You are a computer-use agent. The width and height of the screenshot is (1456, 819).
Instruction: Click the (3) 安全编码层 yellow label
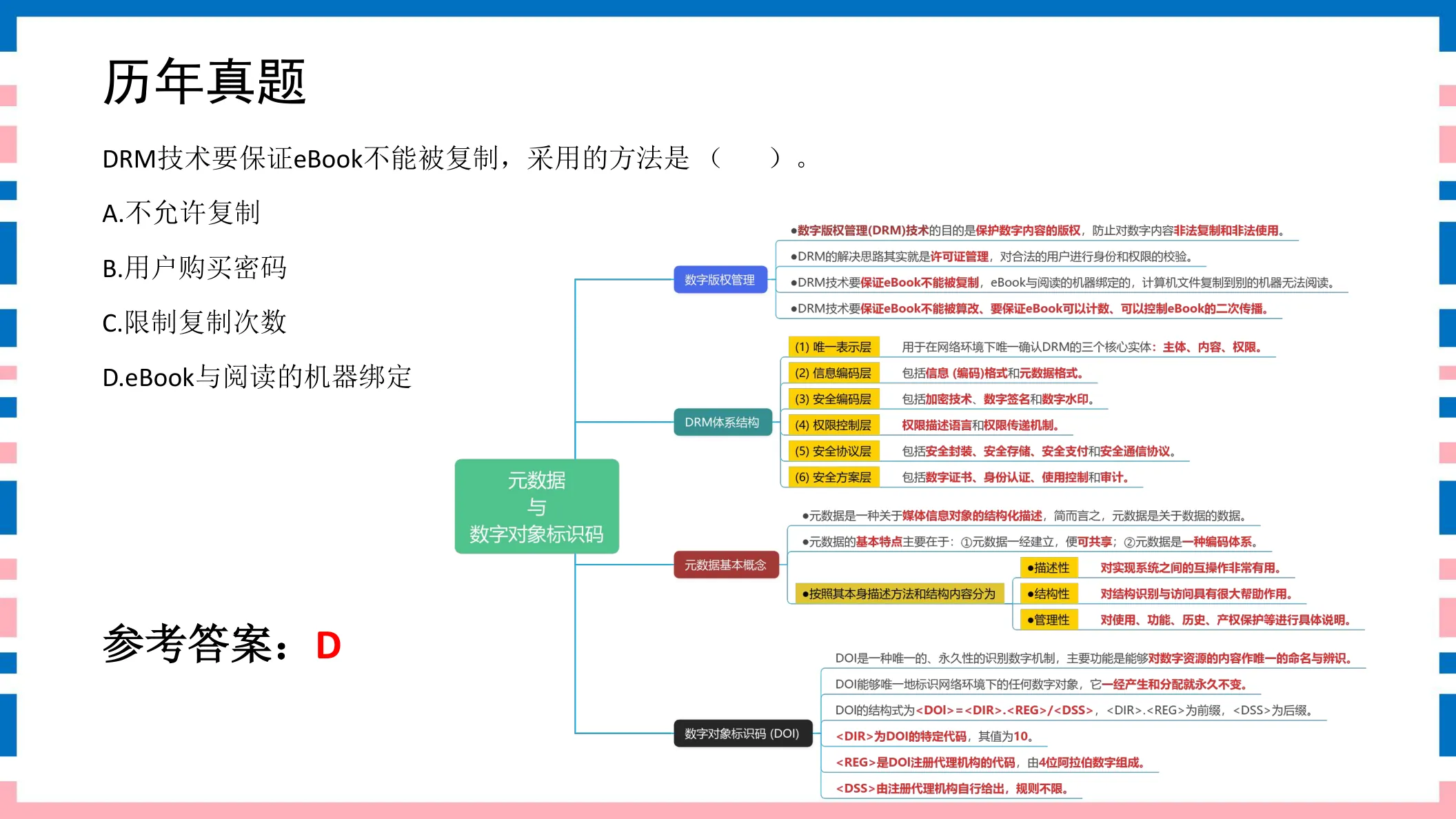point(833,399)
